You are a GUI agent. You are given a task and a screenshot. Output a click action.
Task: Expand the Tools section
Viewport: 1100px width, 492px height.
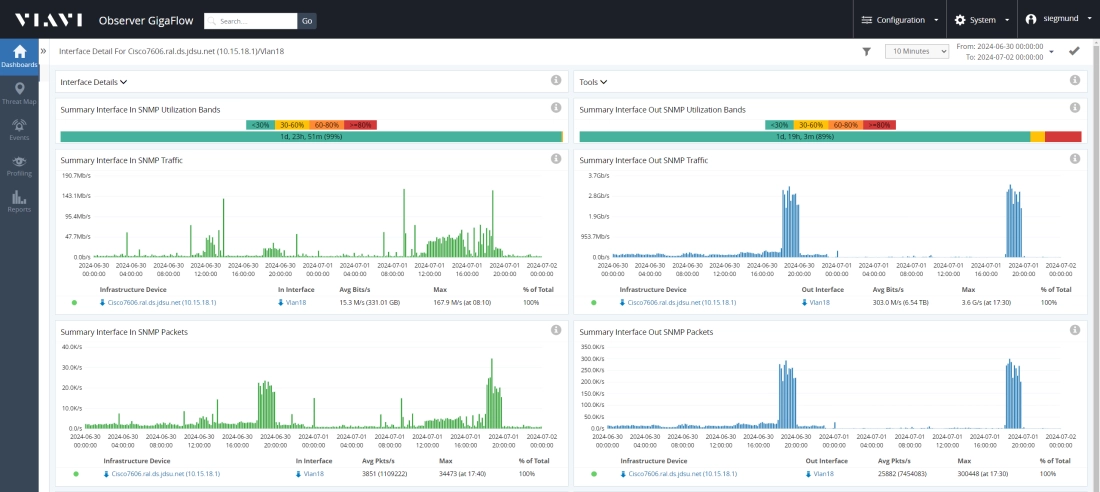click(x=594, y=82)
